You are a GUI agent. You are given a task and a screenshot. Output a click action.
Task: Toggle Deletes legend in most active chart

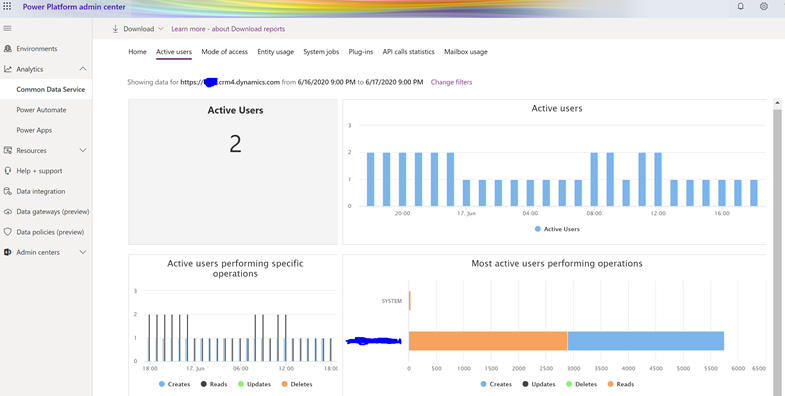[x=581, y=384]
